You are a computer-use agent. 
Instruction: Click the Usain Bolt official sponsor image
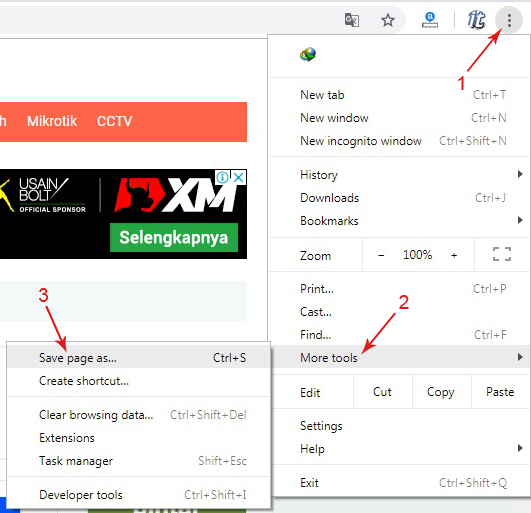(x=43, y=195)
